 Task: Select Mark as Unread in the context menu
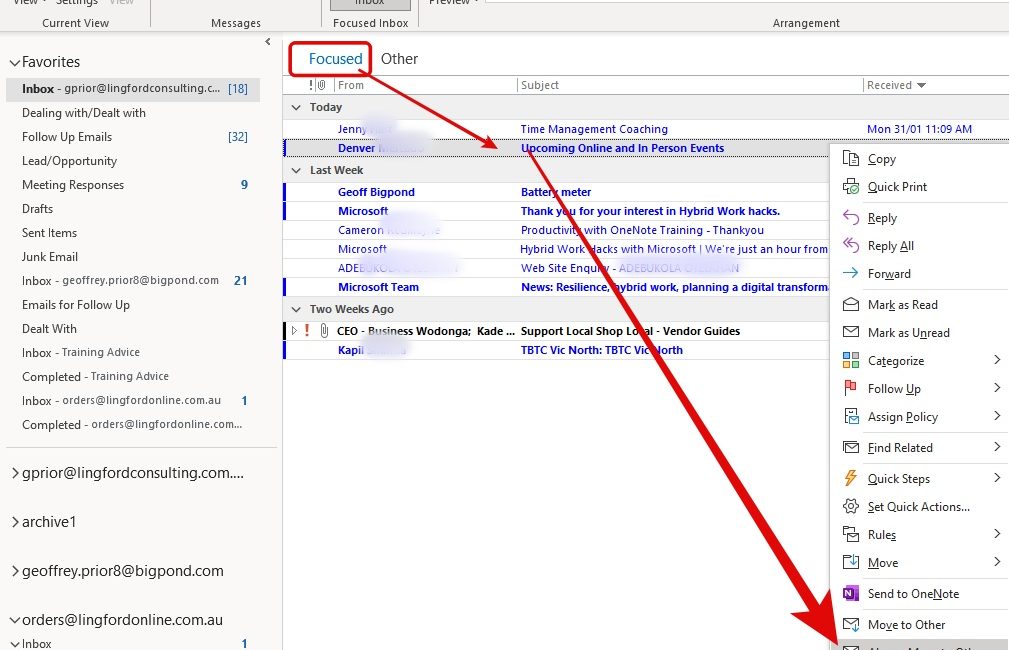909,333
